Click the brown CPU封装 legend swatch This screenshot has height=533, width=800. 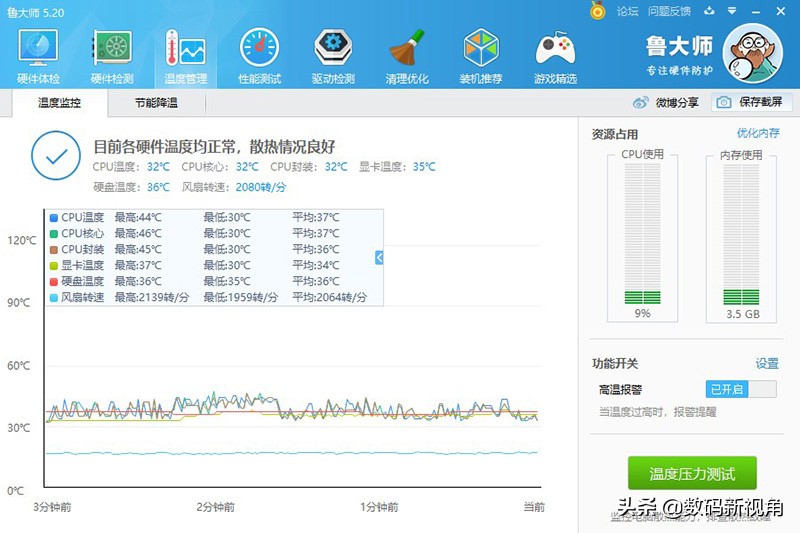(x=54, y=250)
